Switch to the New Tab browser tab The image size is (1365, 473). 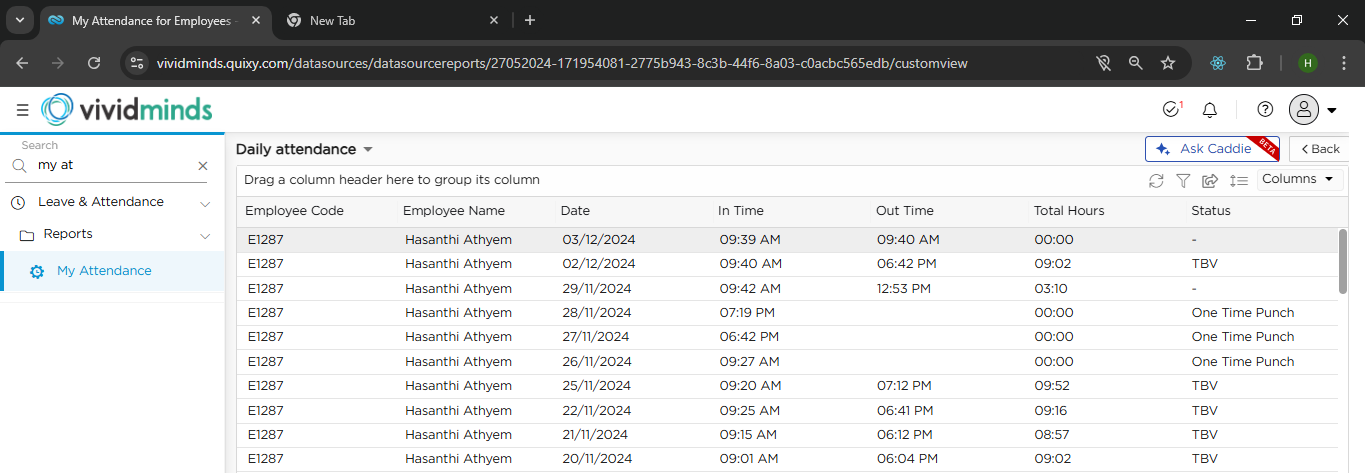(x=392, y=20)
